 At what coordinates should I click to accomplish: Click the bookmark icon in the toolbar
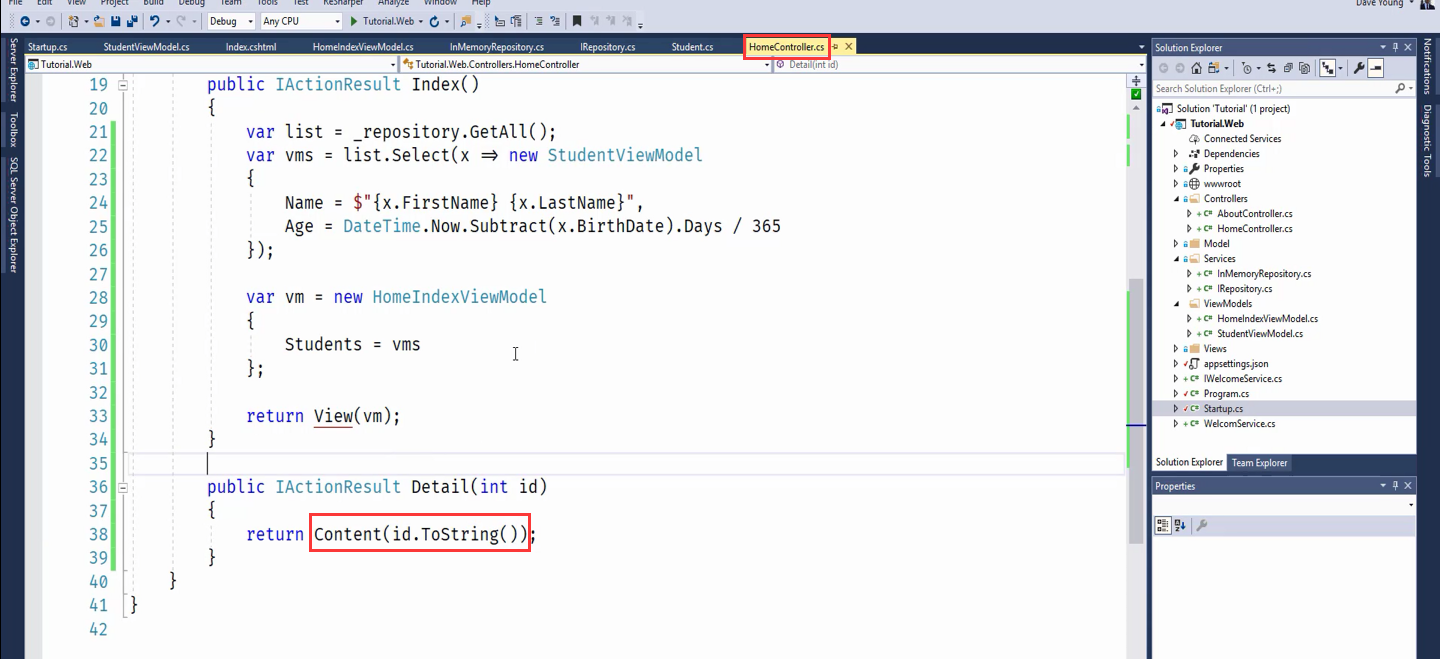(577, 21)
